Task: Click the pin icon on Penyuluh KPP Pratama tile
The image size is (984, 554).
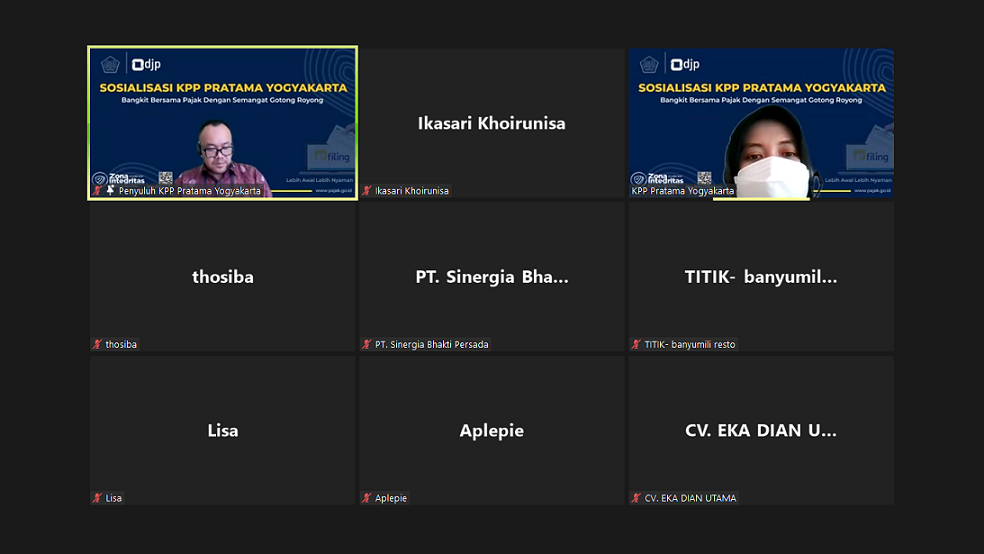Action: click(110, 191)
